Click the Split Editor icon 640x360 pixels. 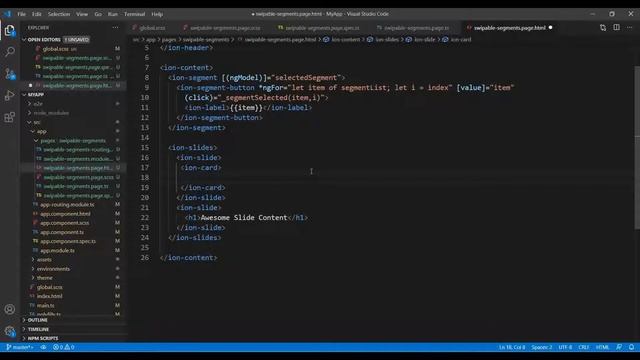point(616,27)
